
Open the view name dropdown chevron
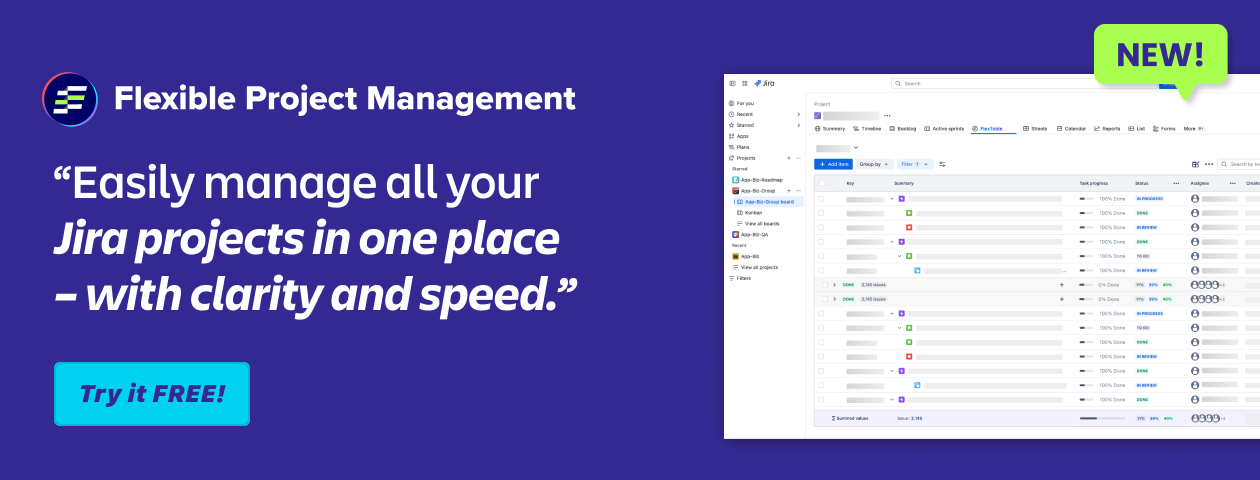(856, 148)
